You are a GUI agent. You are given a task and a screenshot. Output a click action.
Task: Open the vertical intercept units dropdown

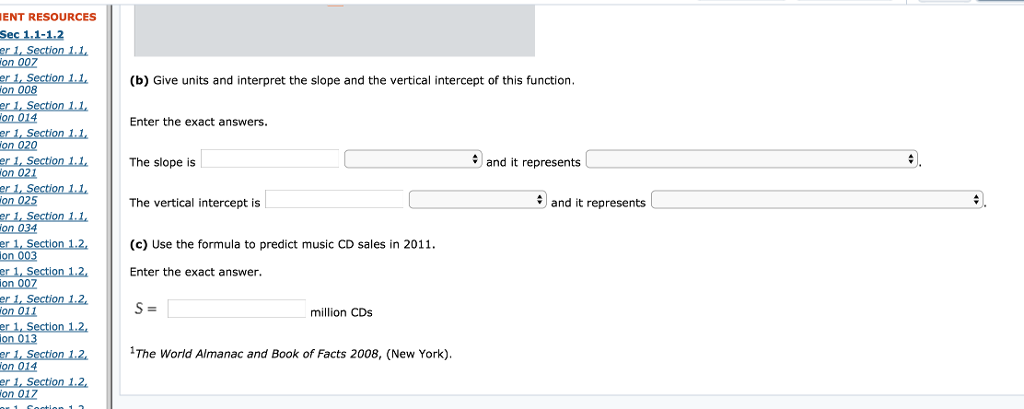pyautogui.click(x=478, y=201)
